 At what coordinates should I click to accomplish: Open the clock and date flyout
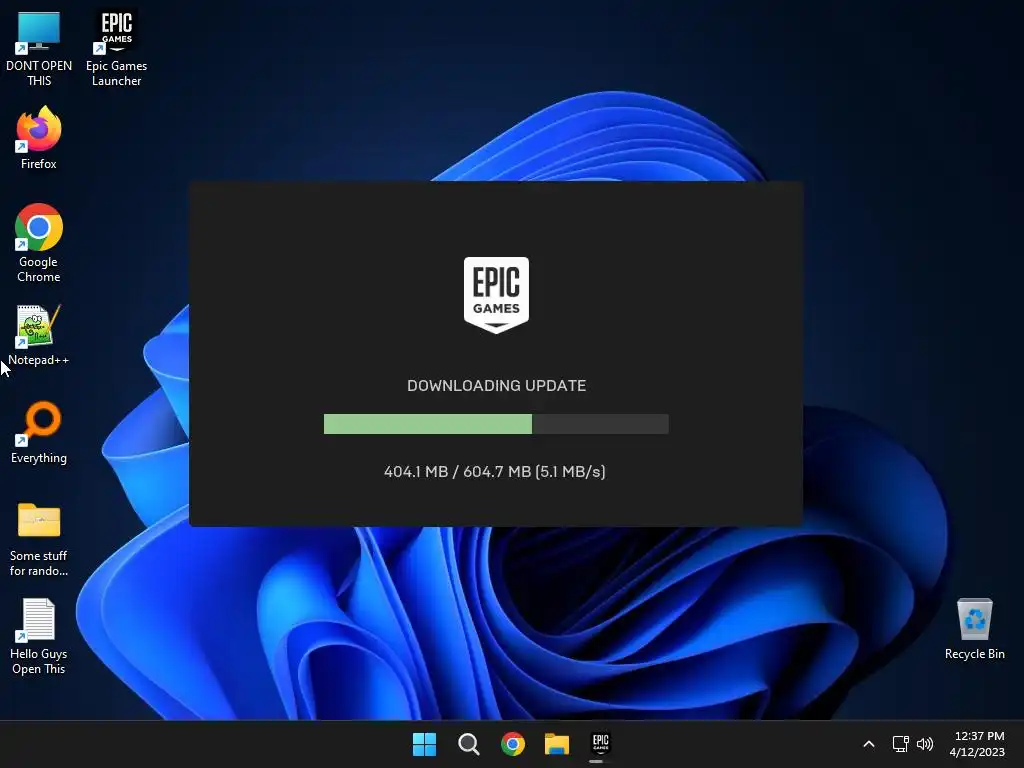click(x=978, y=744)
